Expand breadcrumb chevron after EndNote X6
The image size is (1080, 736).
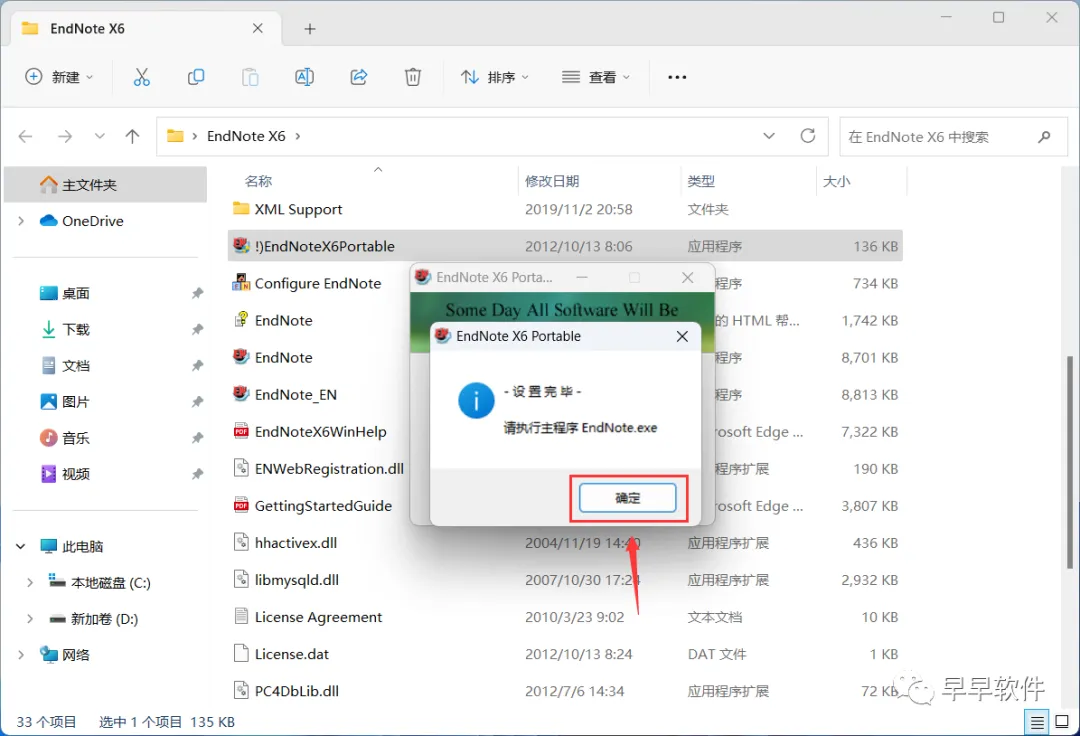point(298,136)
